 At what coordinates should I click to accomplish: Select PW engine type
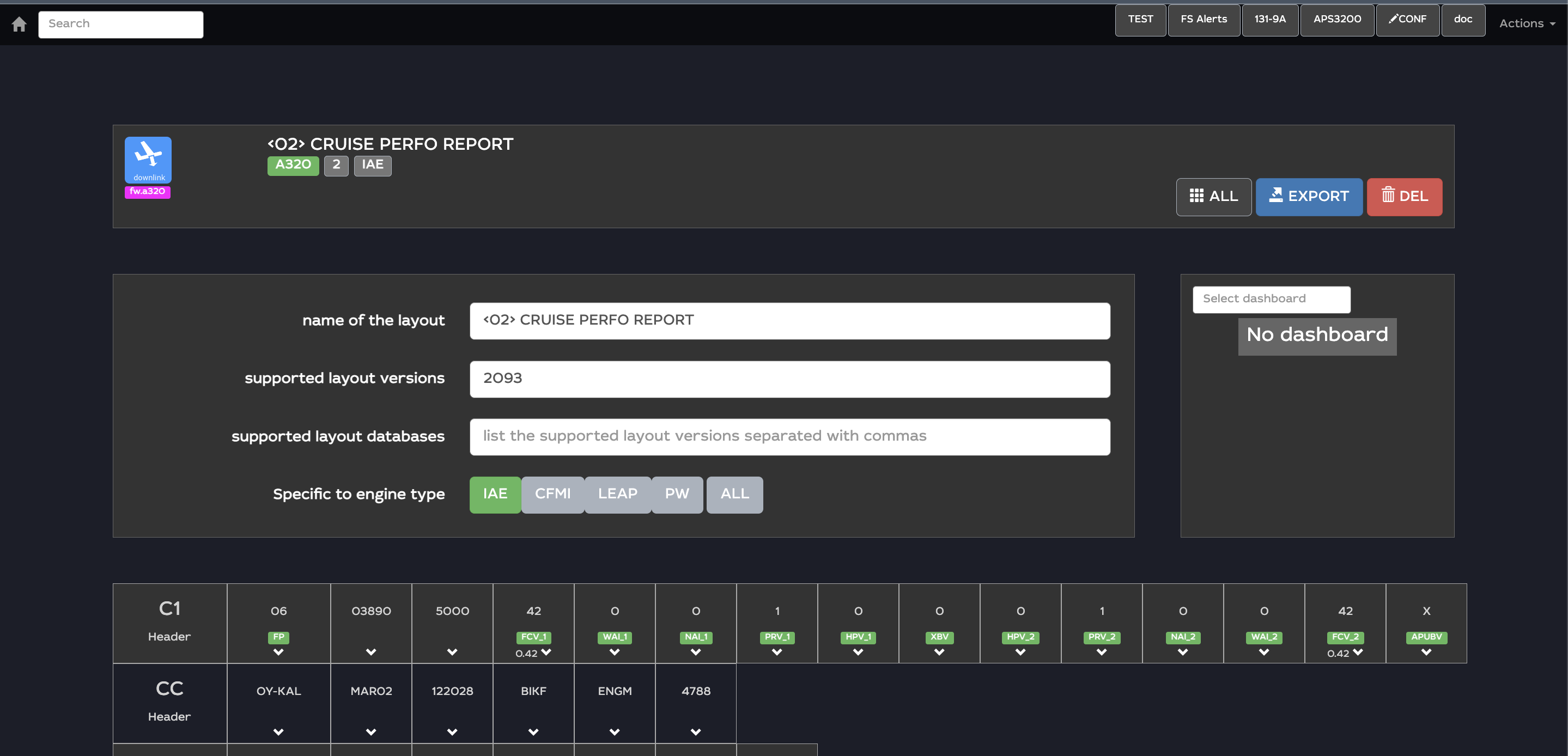click(677, 494)
